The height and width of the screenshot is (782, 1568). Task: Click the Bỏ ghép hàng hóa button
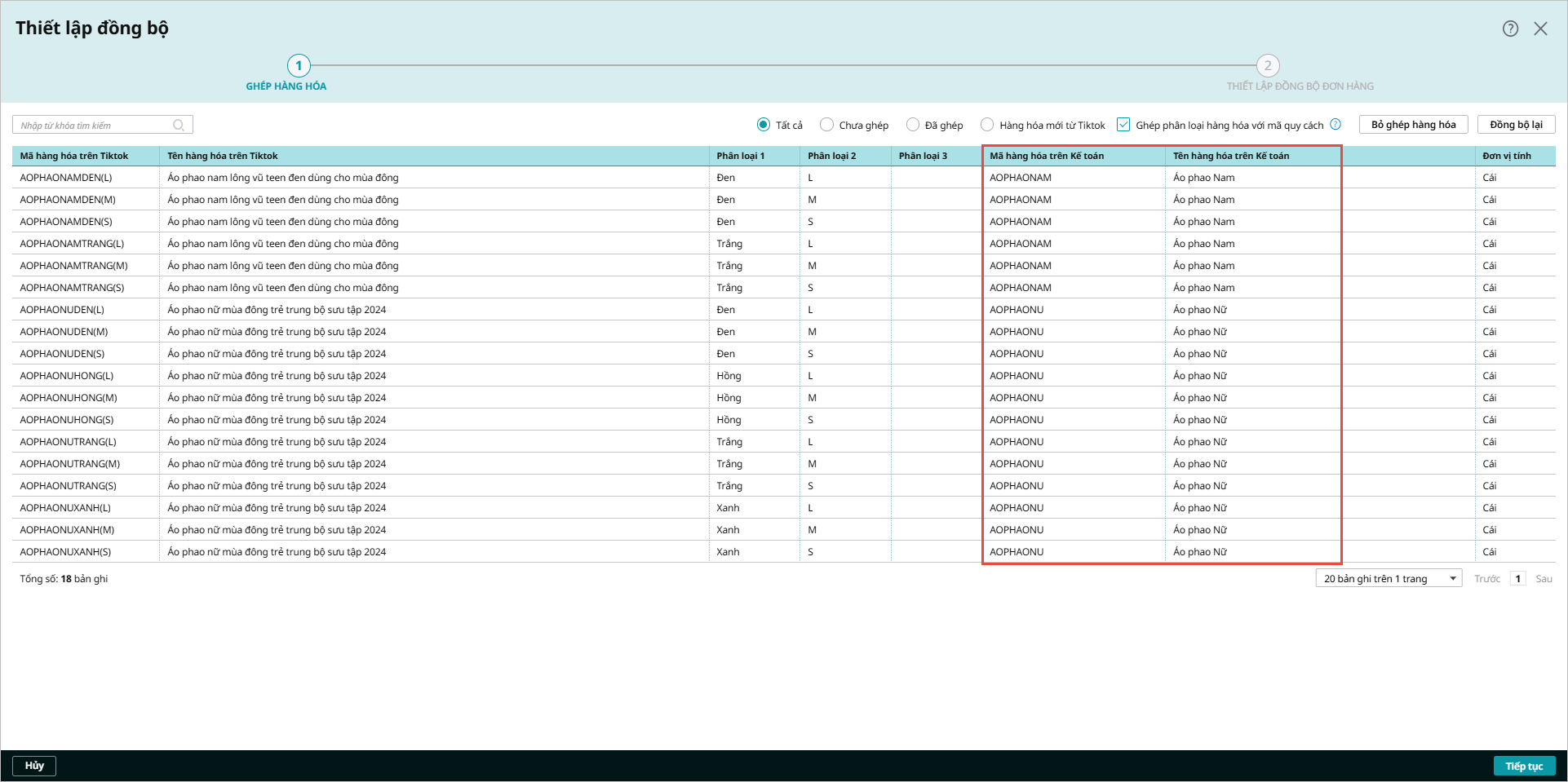click(x=1413, y=125)
